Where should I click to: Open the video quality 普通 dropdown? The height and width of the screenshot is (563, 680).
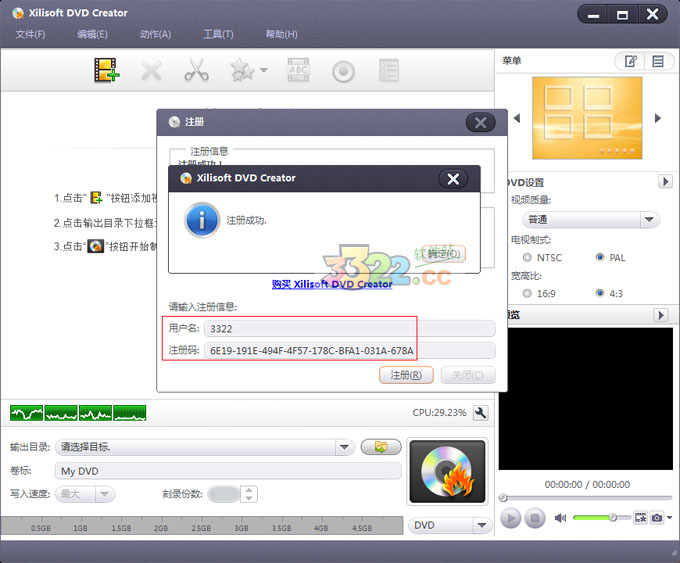pos(591,220)
